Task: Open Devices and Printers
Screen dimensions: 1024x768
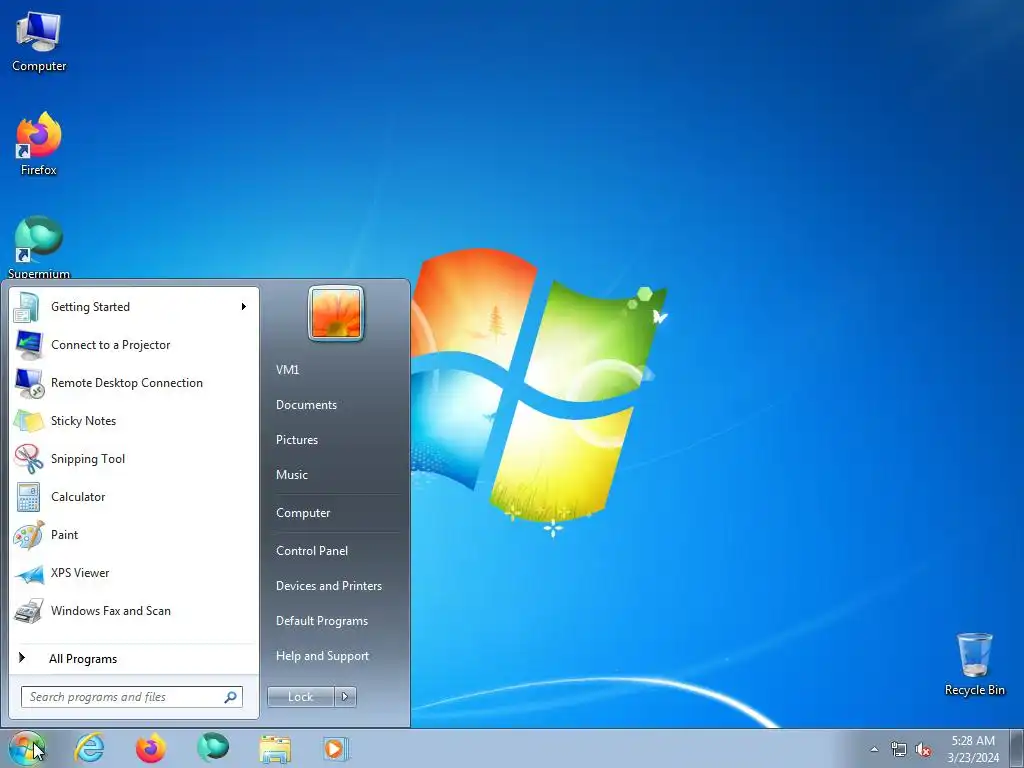Action: pos(328,586)
